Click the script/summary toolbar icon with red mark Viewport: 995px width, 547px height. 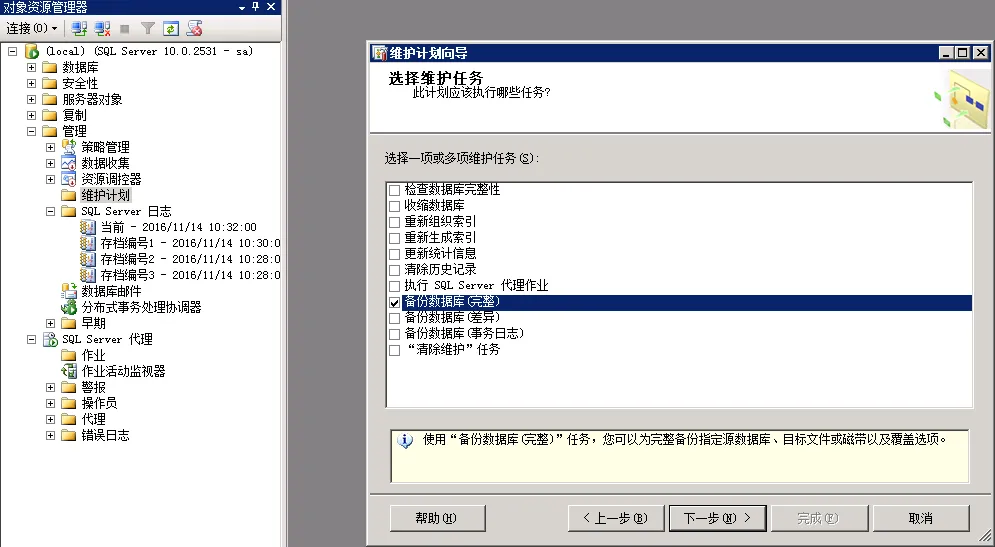194,29
